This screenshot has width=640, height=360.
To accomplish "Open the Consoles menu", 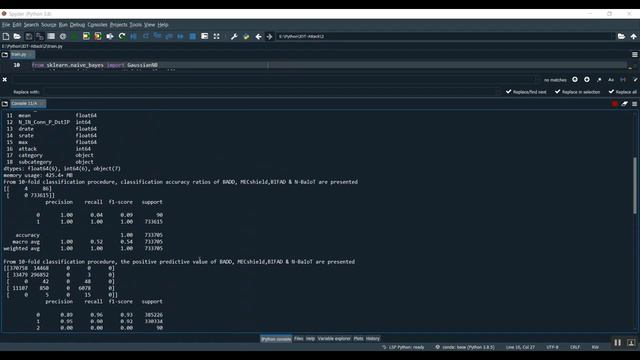I will coord(98,25).
